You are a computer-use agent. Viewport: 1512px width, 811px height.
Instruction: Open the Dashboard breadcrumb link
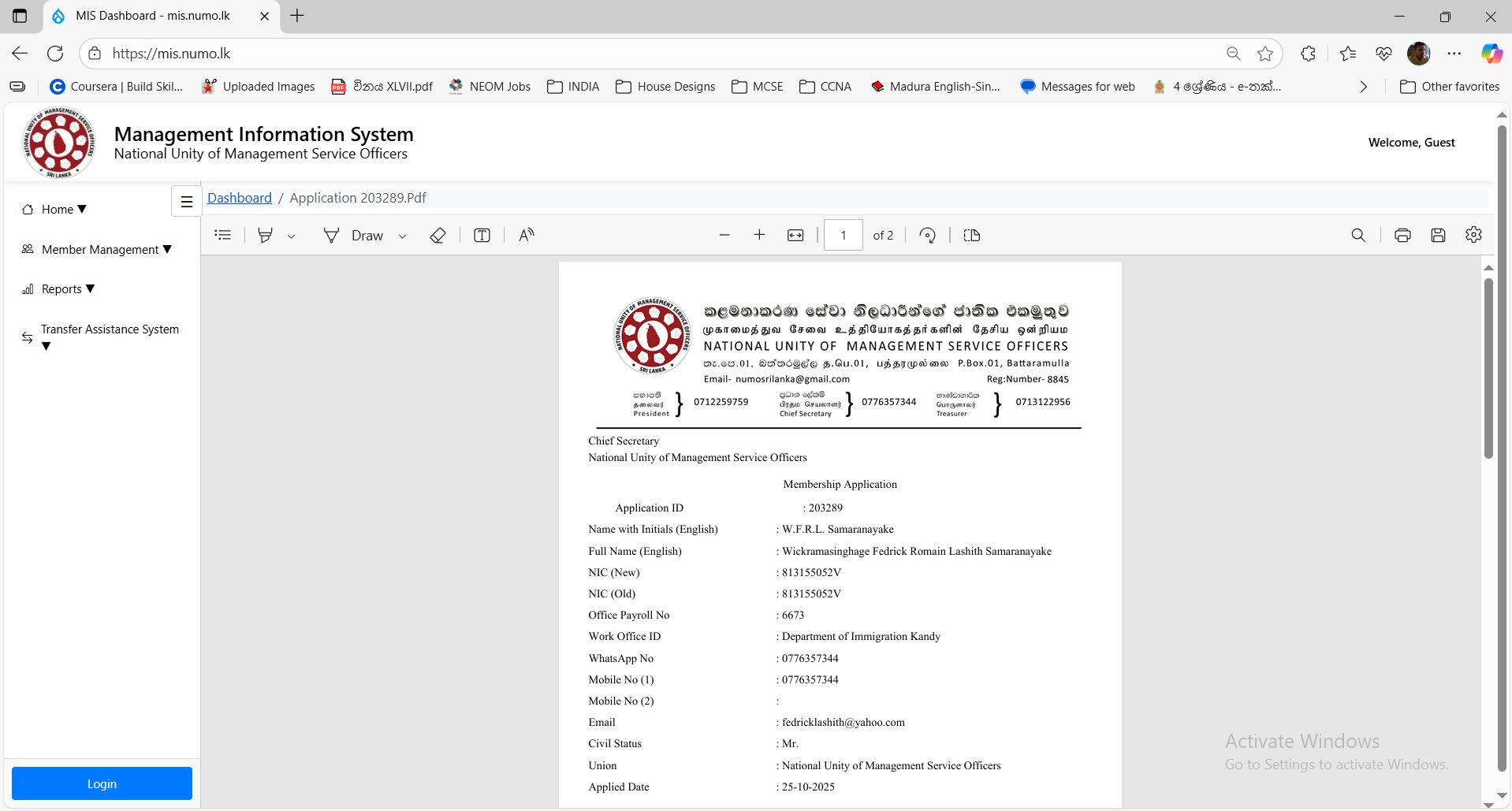(x=239, y=197)
